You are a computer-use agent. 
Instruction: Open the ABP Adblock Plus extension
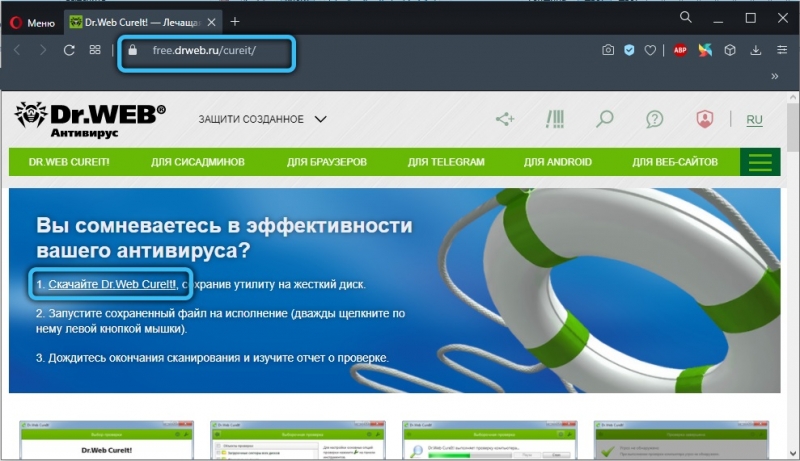click(x=680, y=50)
